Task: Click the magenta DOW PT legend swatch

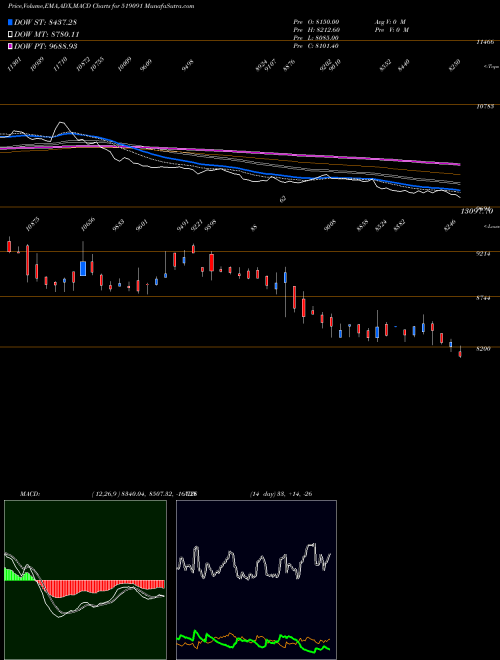Action: (10, 46)
